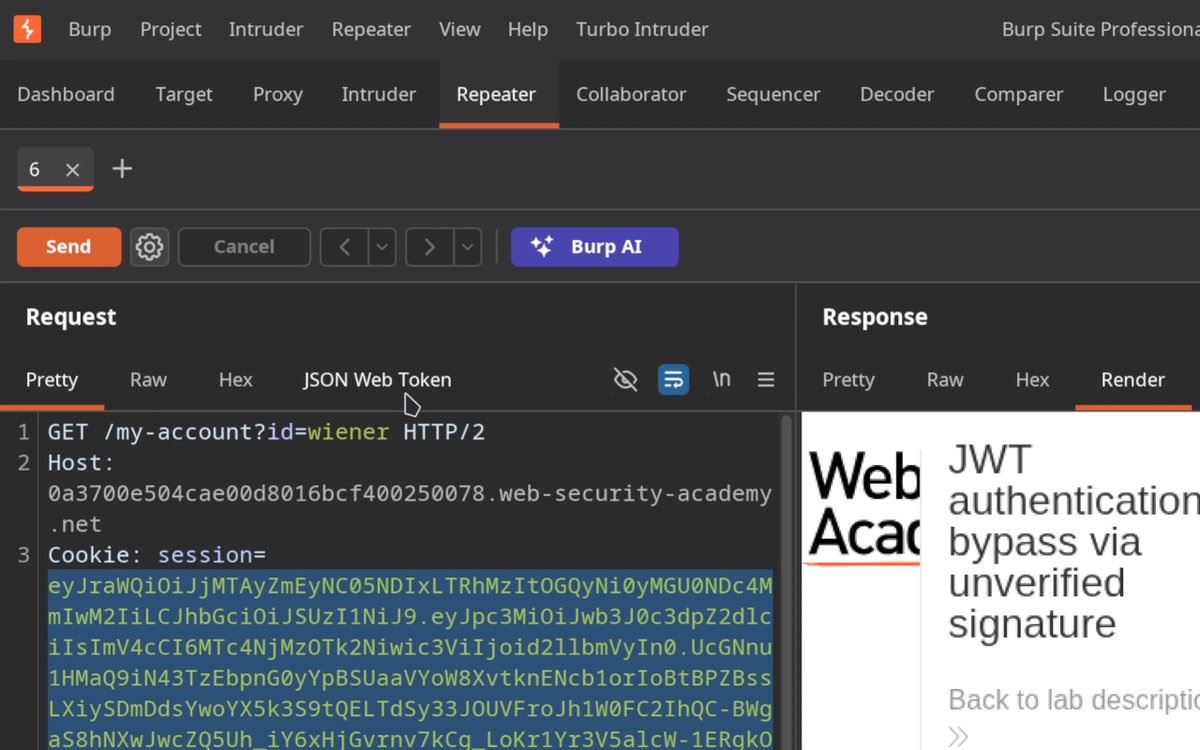
Task: Select the Request Raw view tab
Action: (148, 380)
